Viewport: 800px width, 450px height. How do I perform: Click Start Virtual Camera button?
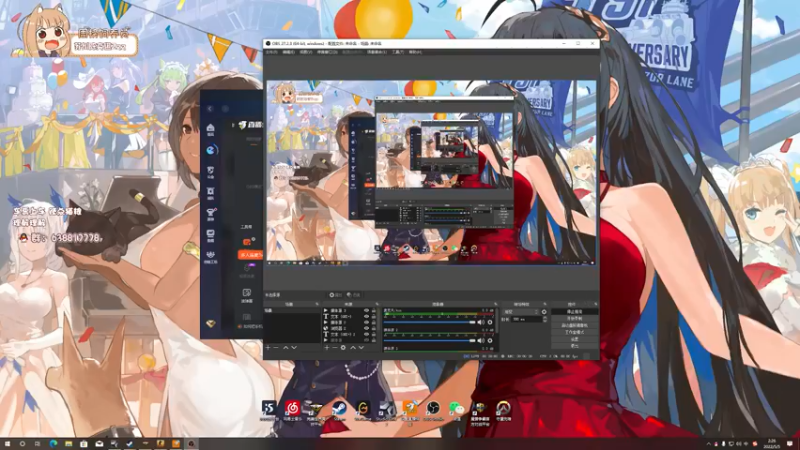[574, 325]
